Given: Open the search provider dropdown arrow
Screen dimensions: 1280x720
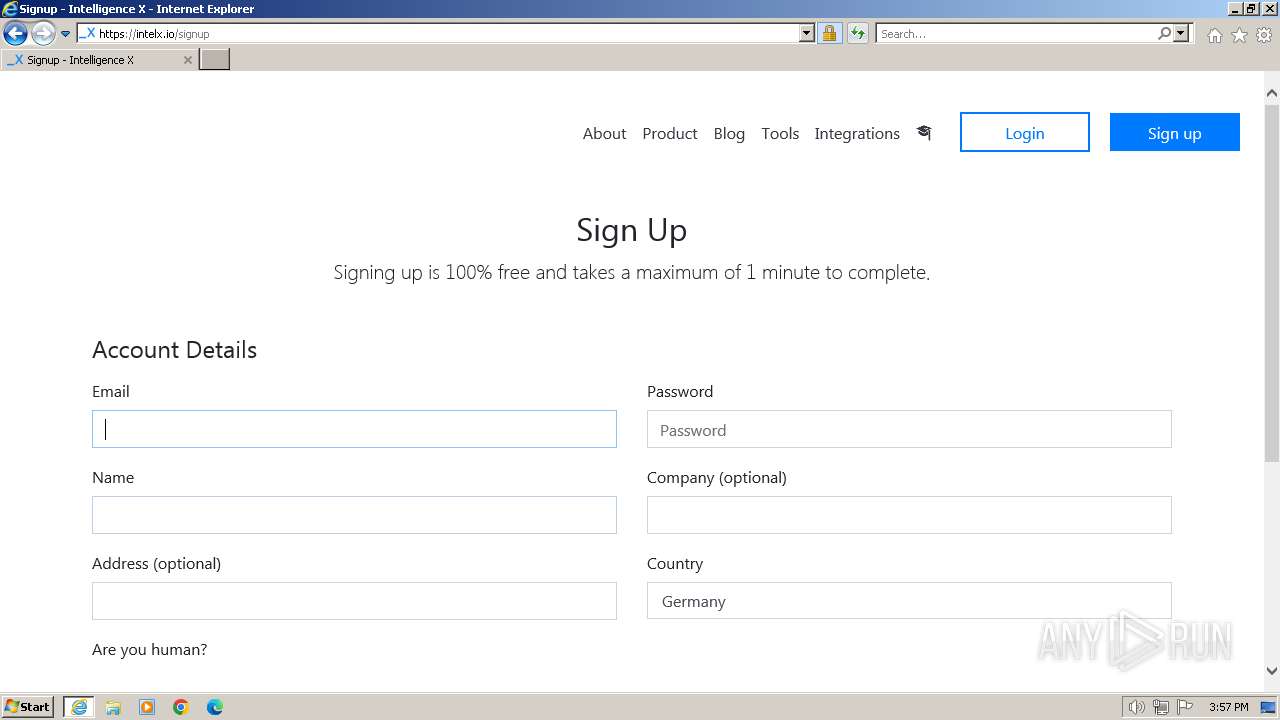Looking at the screenshot, I should coord(1181,33).
